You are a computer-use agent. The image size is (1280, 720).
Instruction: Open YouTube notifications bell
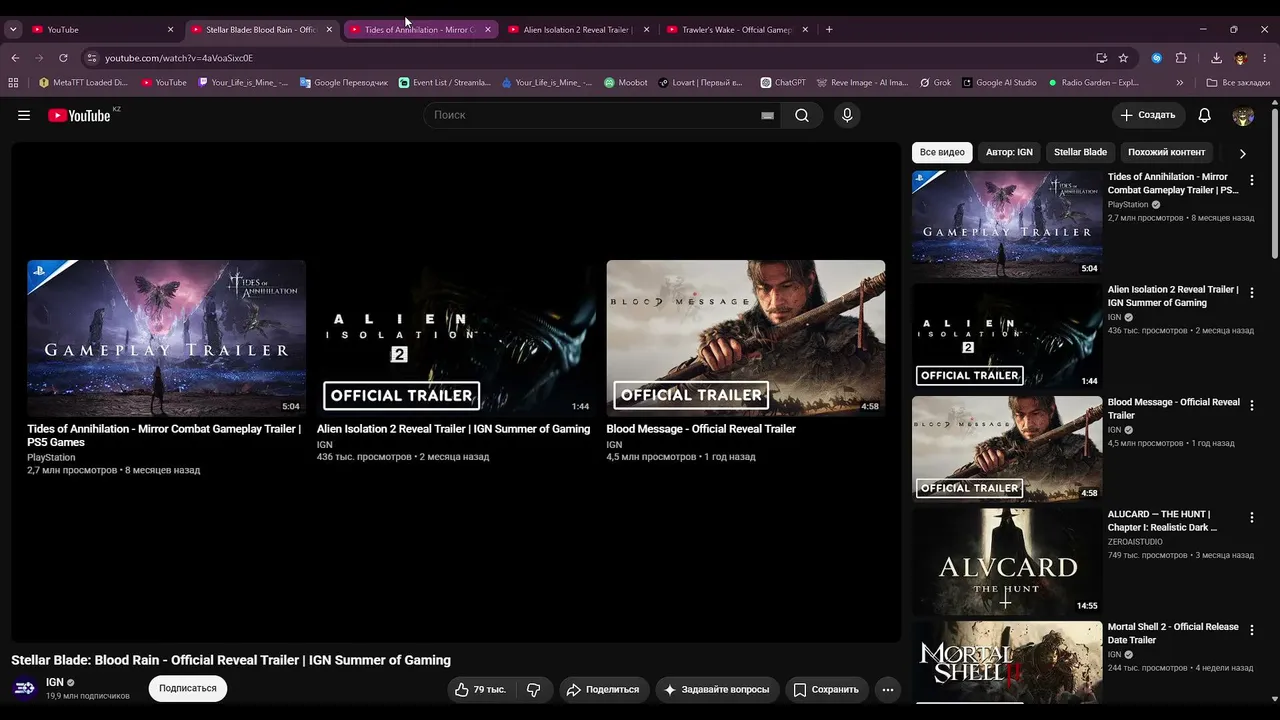1205,115
